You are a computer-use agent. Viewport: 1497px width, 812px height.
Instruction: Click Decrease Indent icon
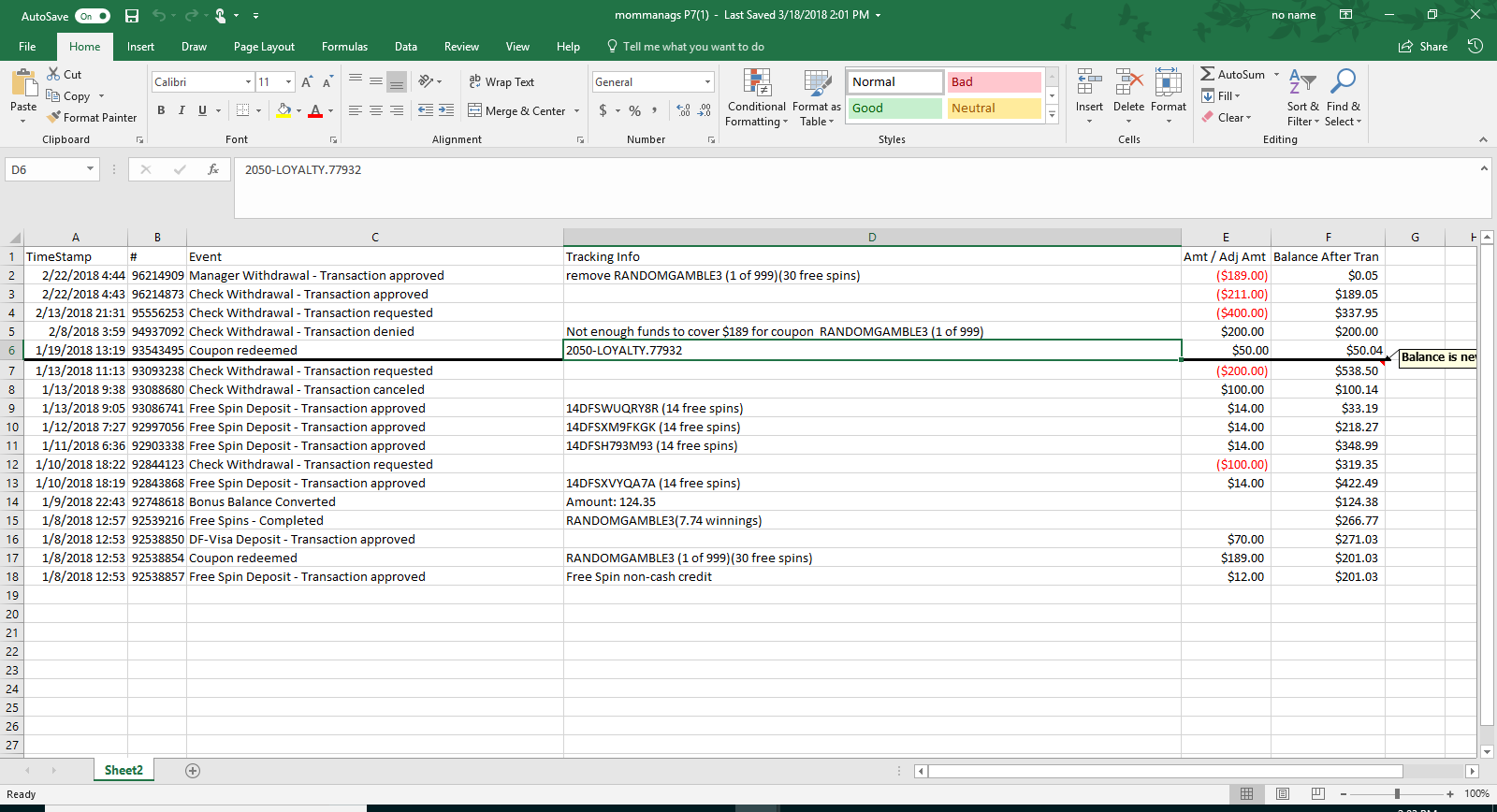[426, 110]
